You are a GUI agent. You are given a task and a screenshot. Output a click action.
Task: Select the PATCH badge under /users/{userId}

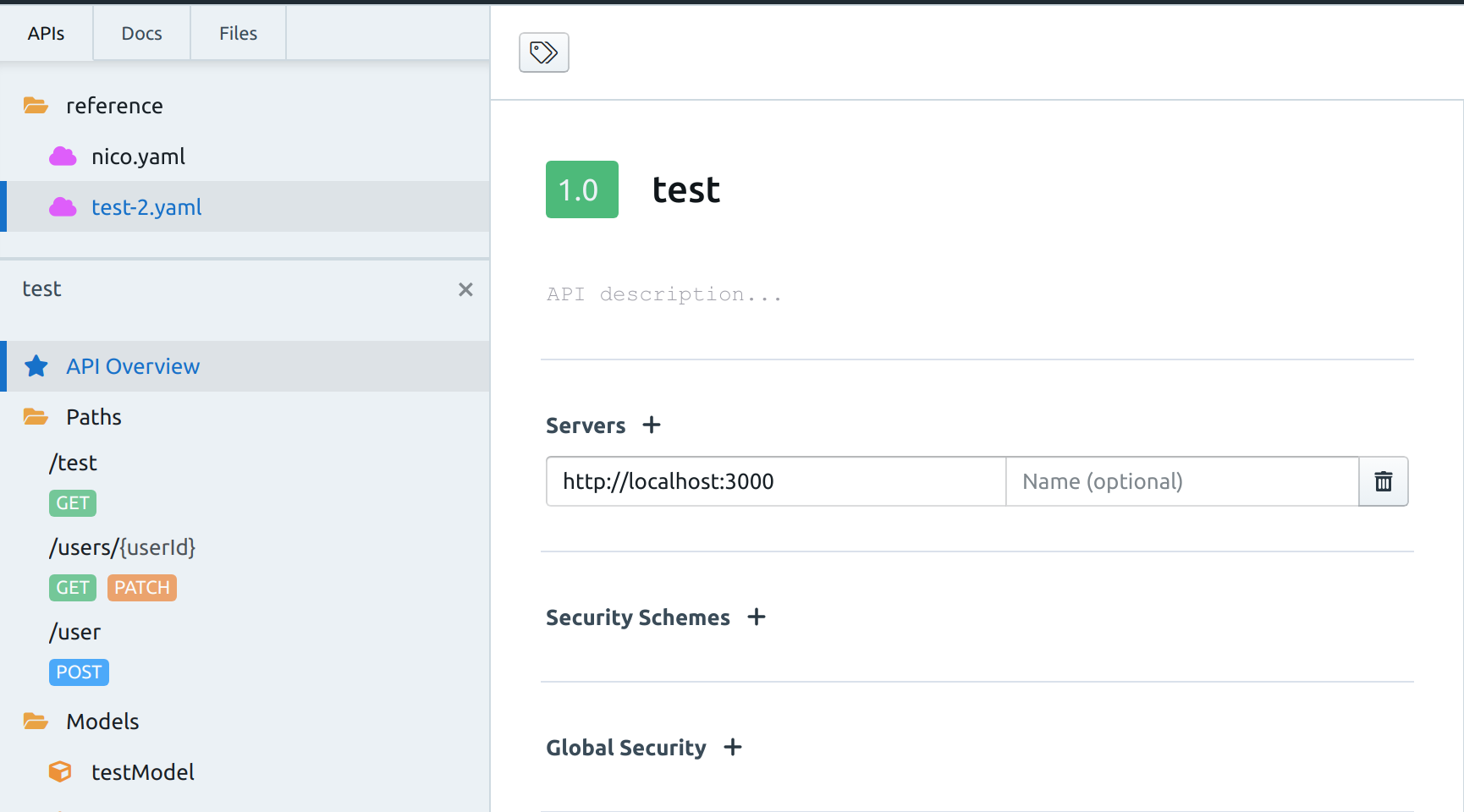coord(141,587)
